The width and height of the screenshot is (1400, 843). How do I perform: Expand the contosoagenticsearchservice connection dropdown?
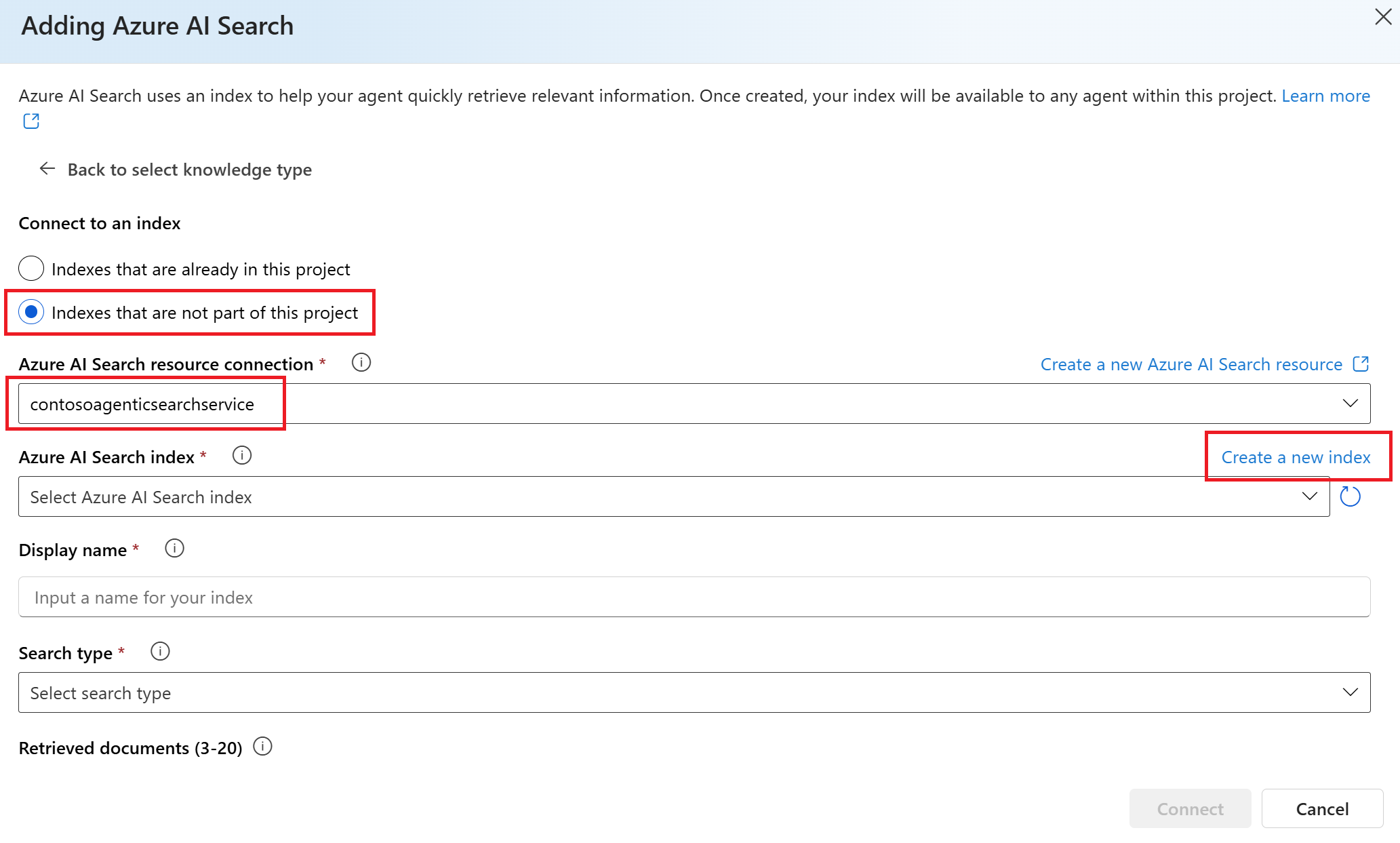point(1349,404)
